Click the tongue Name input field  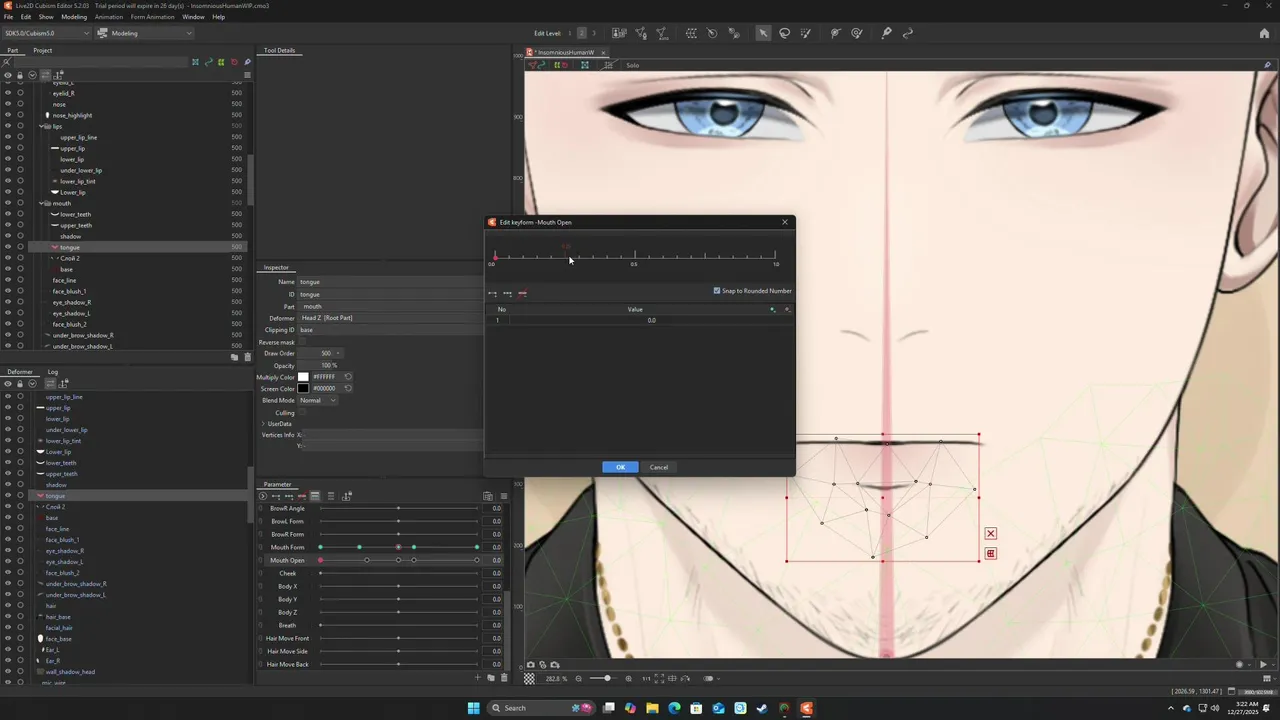390,282
